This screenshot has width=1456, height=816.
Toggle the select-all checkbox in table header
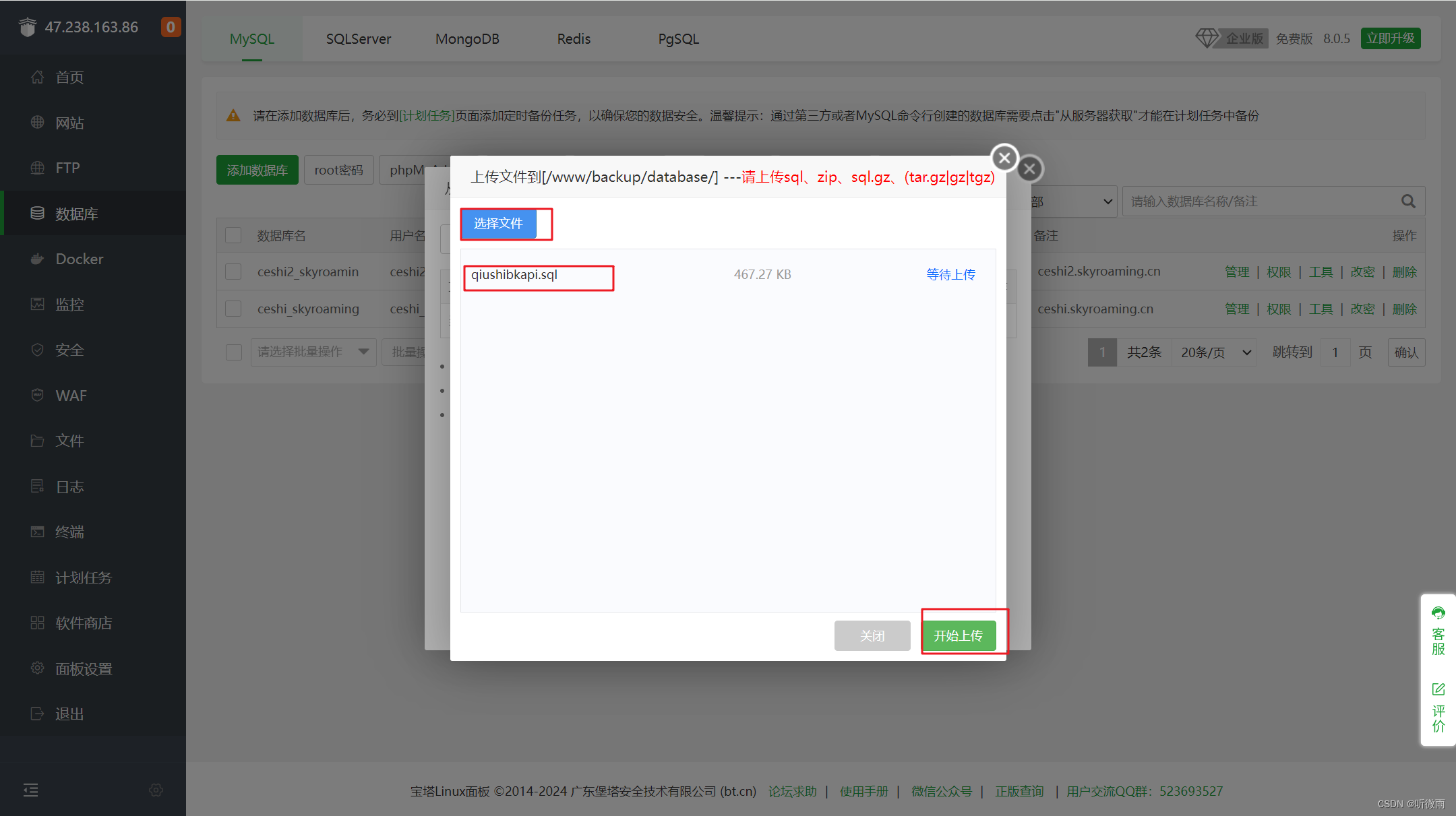click(x=233, y=235)
